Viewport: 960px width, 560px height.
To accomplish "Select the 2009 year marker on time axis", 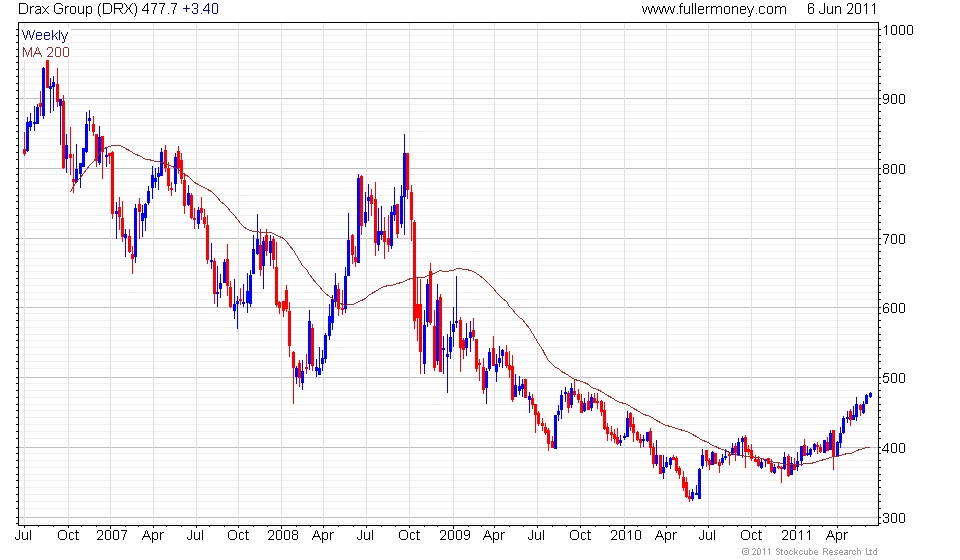I will tap(454, 536).
